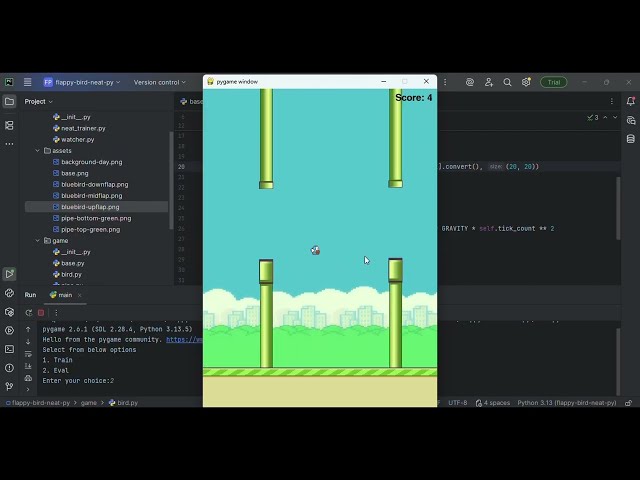Stop the running main process
Screen dimensions: 640x480
[x=41, y=313]
